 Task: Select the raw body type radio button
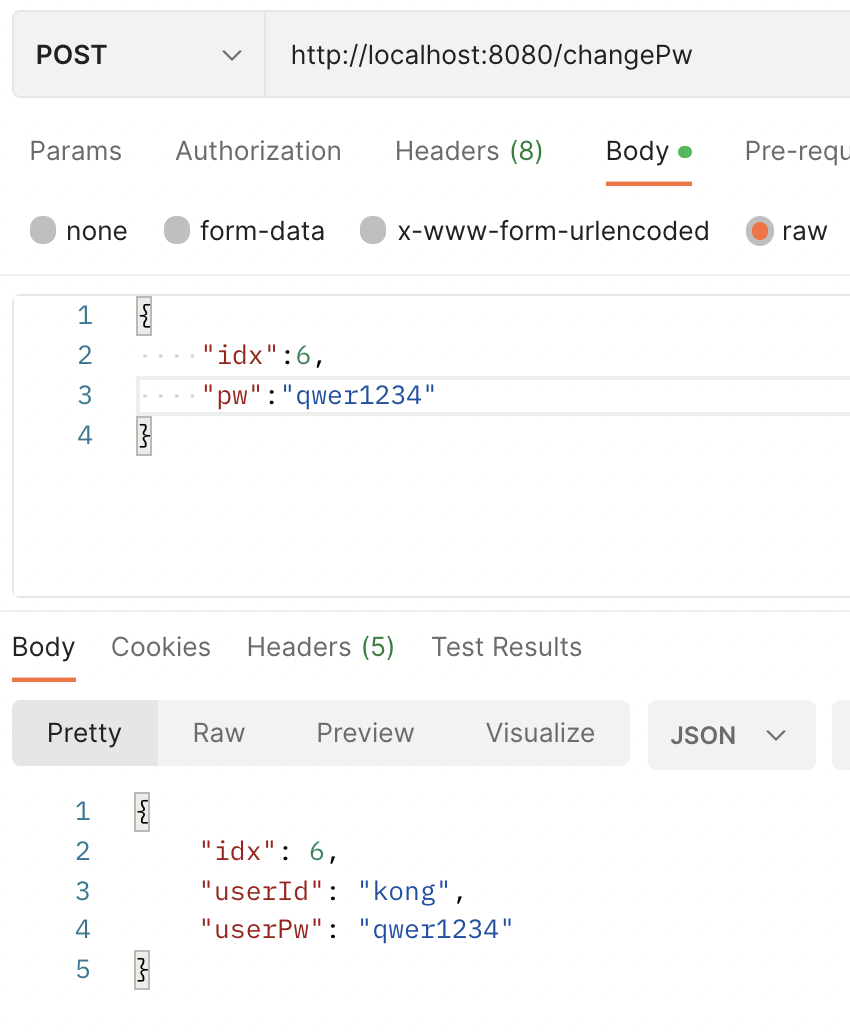[x=760, y=231]
